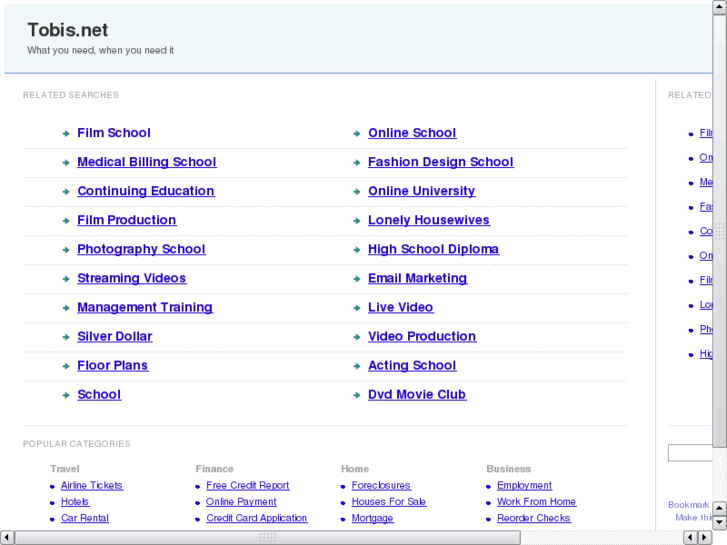Screen dimensions: 727x545
Task: Go to the Photography School search
Action: coord(141,249)
